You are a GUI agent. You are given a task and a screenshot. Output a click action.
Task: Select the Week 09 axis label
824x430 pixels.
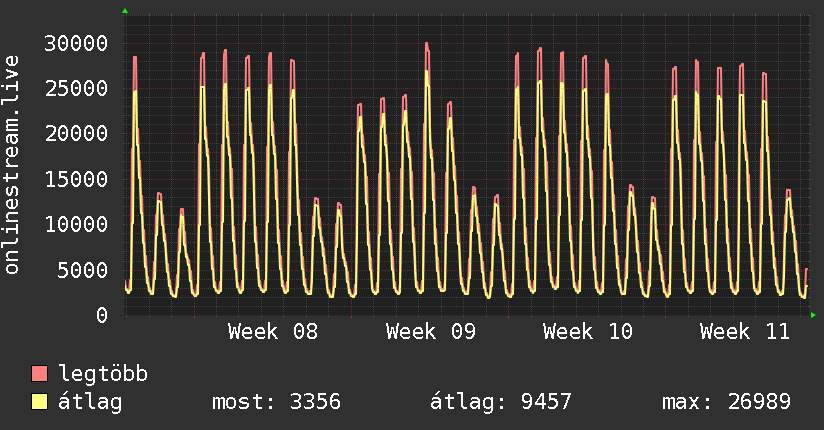[430, 332]
